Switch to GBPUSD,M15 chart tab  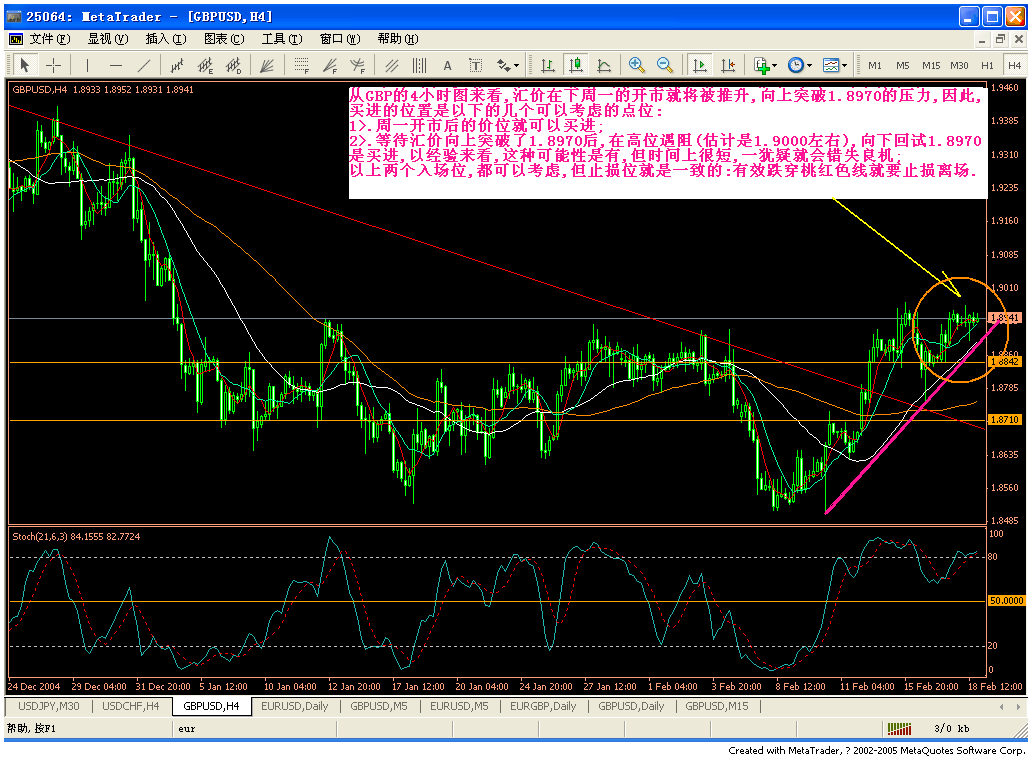point(717,706)
